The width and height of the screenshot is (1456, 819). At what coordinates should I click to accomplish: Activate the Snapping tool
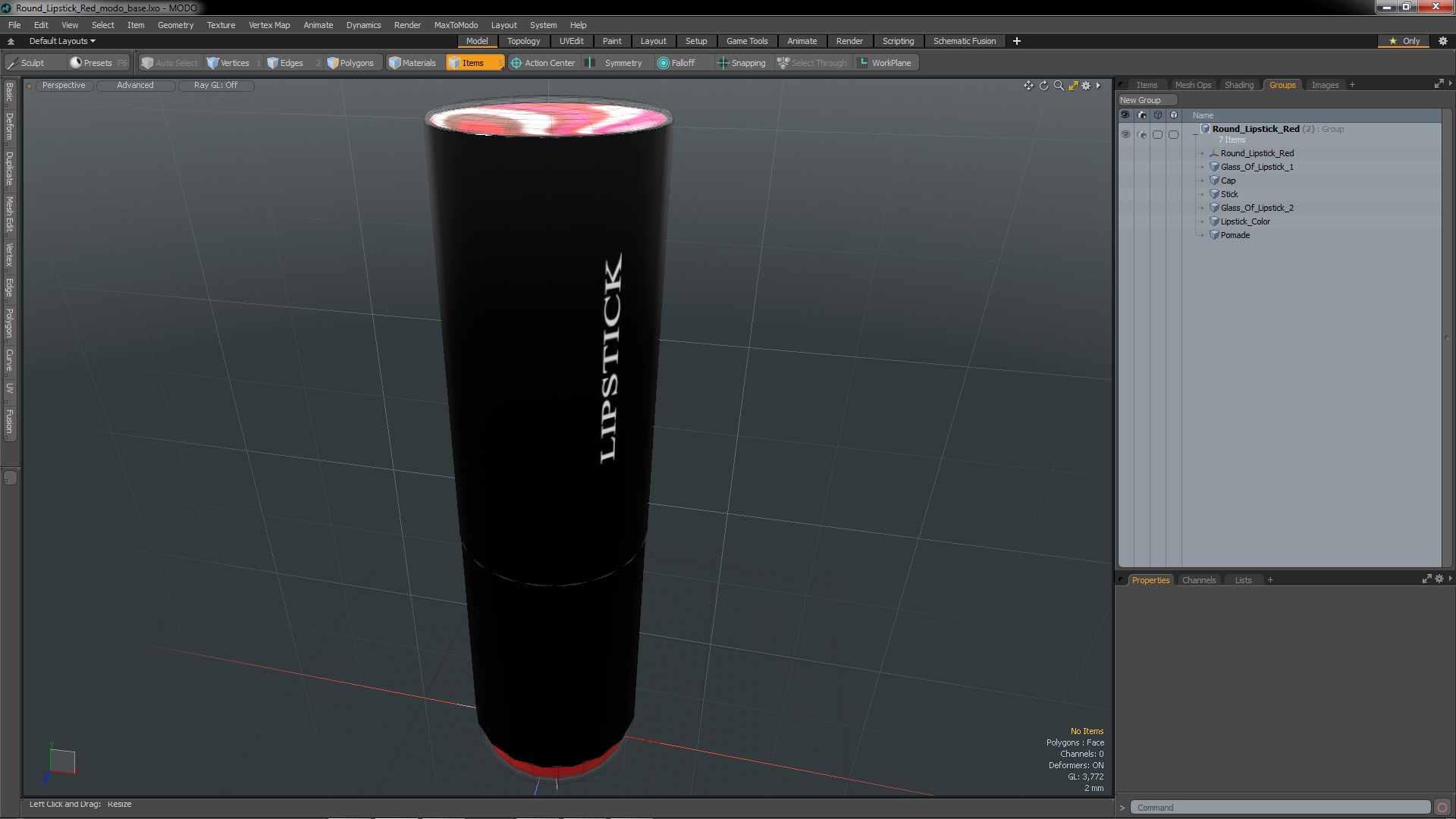(741, 63)
